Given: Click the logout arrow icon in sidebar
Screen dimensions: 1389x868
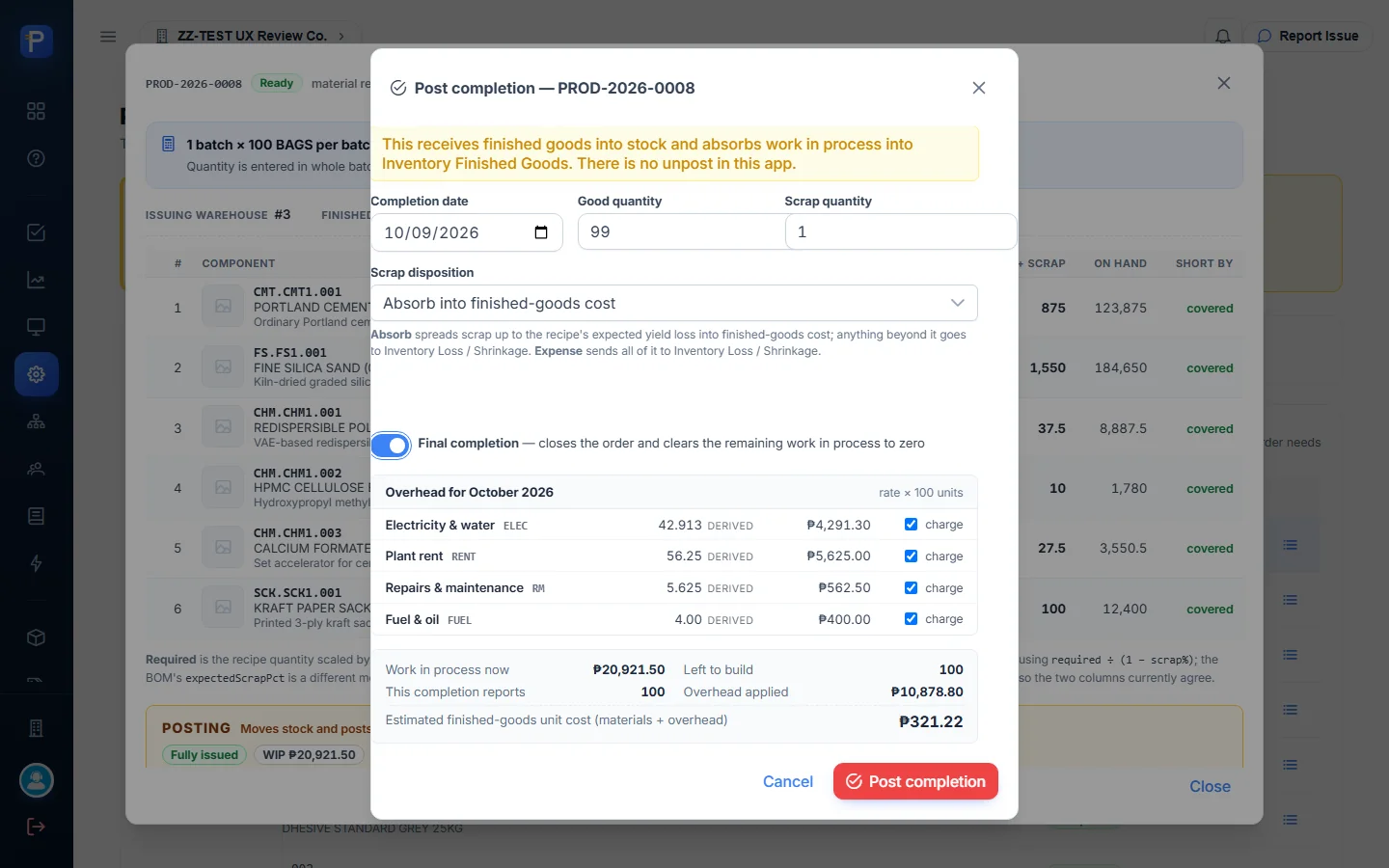Looking at the screenshot, I should (x=36, y=827).
